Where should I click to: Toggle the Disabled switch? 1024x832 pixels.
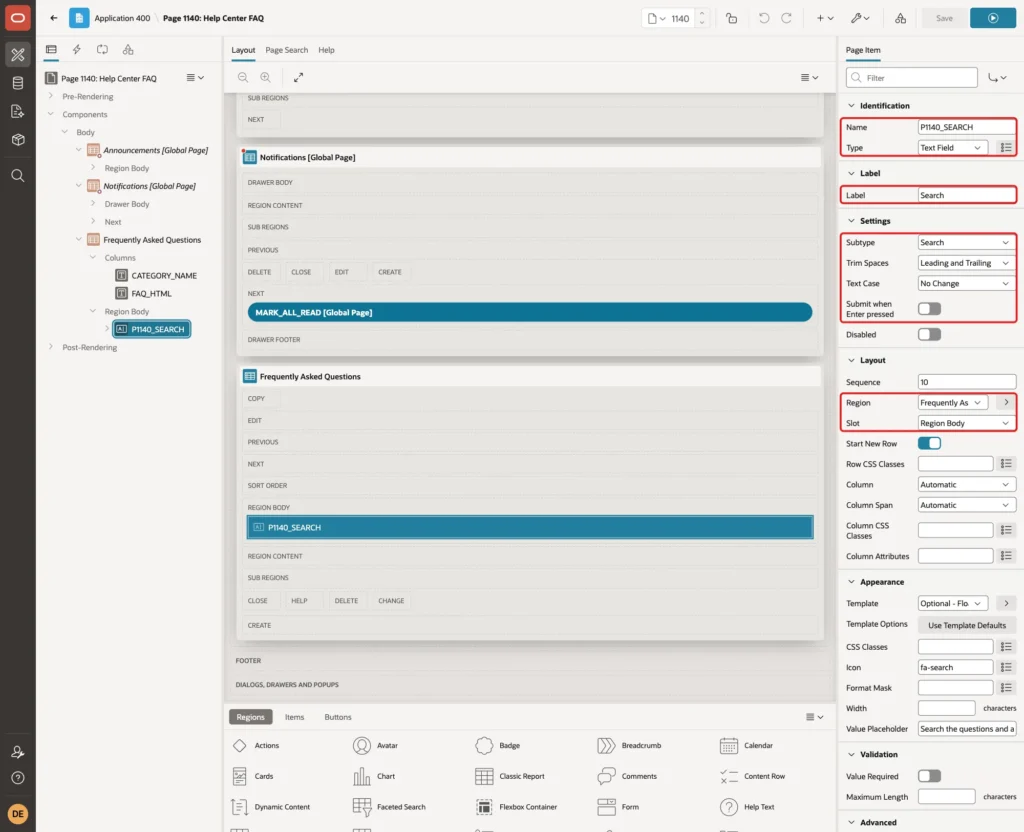pyautogui.click(x=929, y=334)
